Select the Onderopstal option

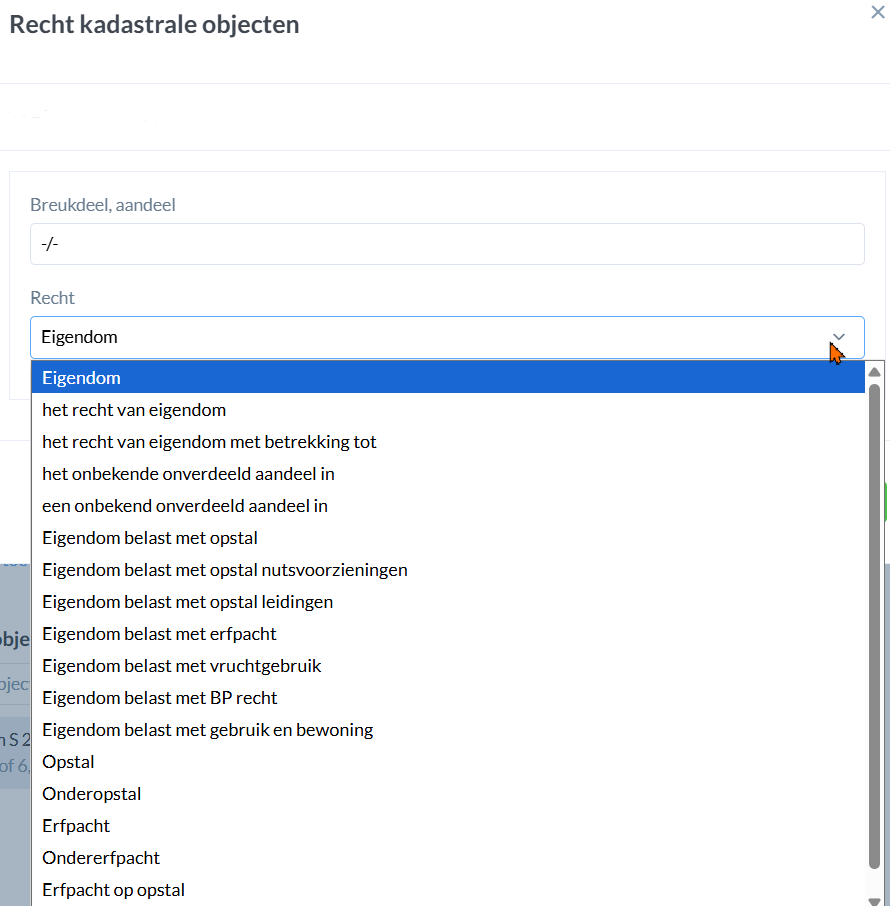coord(92,794)
